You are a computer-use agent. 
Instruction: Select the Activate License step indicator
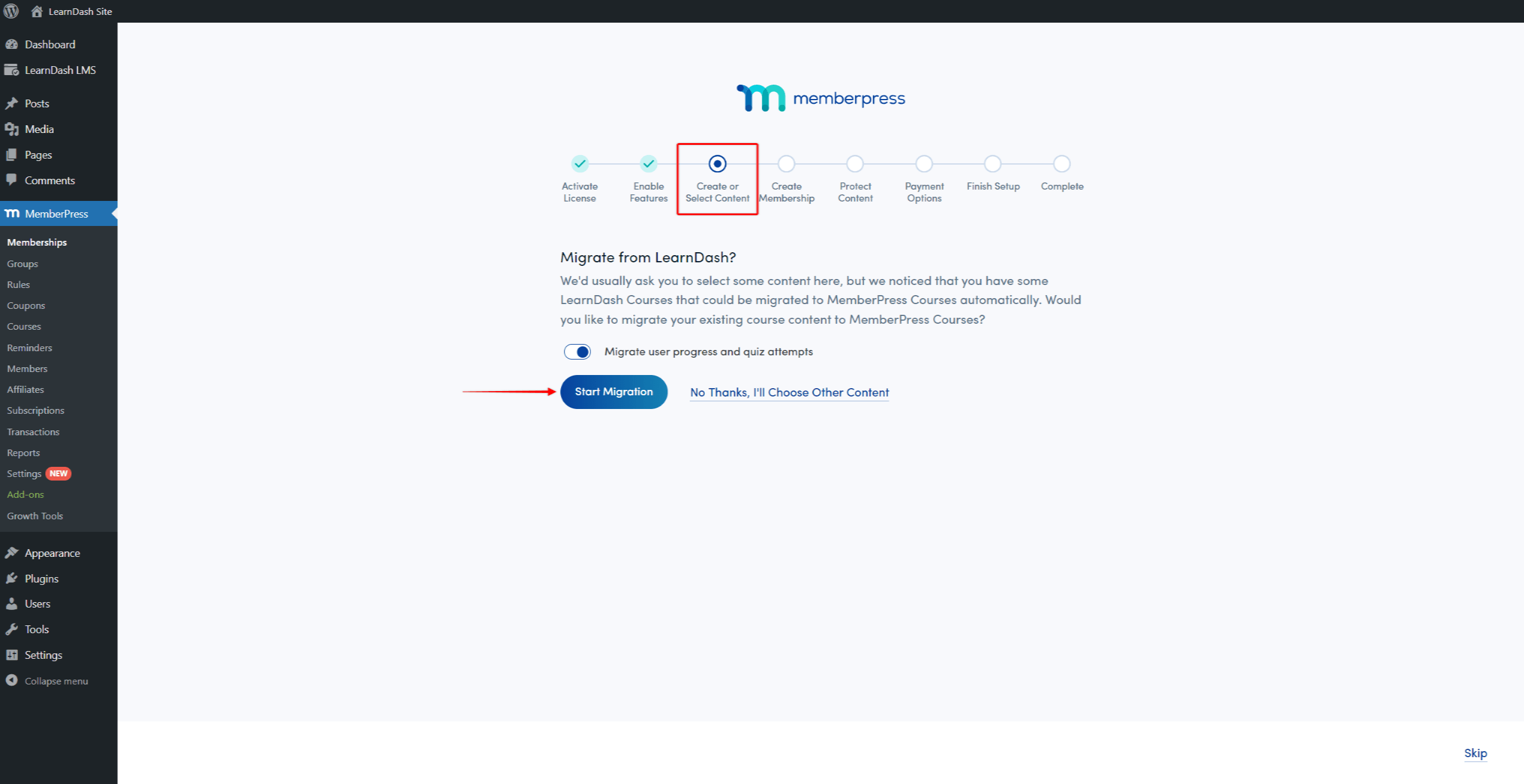tap(579, 164)
